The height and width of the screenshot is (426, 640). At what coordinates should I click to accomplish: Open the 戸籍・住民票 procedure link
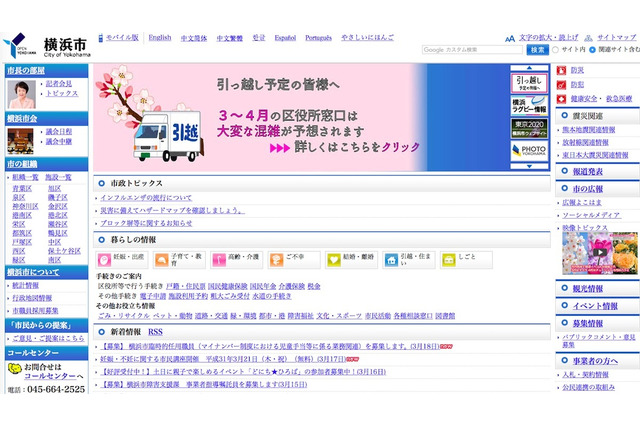point(186,286)
